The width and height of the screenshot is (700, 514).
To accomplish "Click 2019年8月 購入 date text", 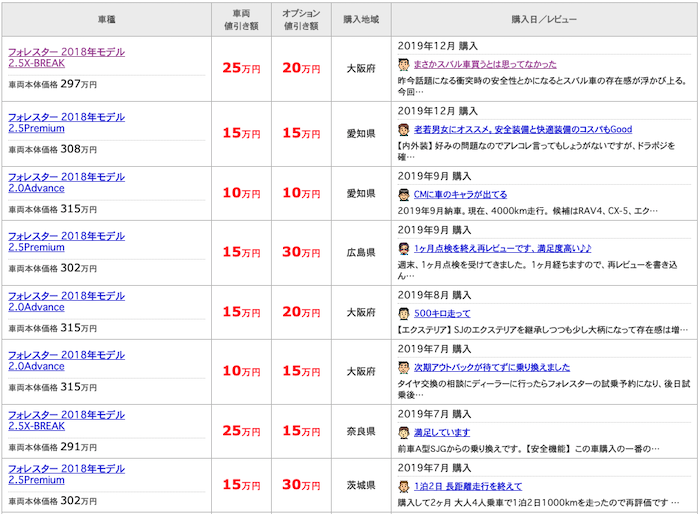I will [434, 295].
